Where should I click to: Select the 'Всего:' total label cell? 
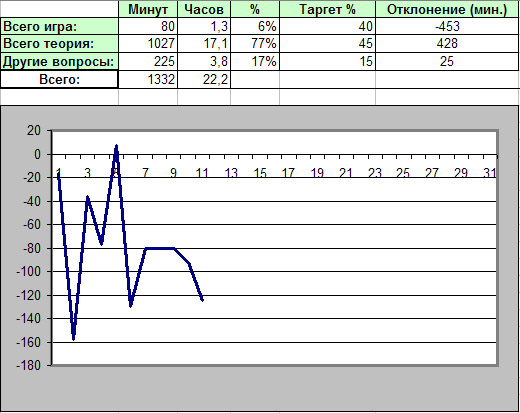click(x=59, y=79)
